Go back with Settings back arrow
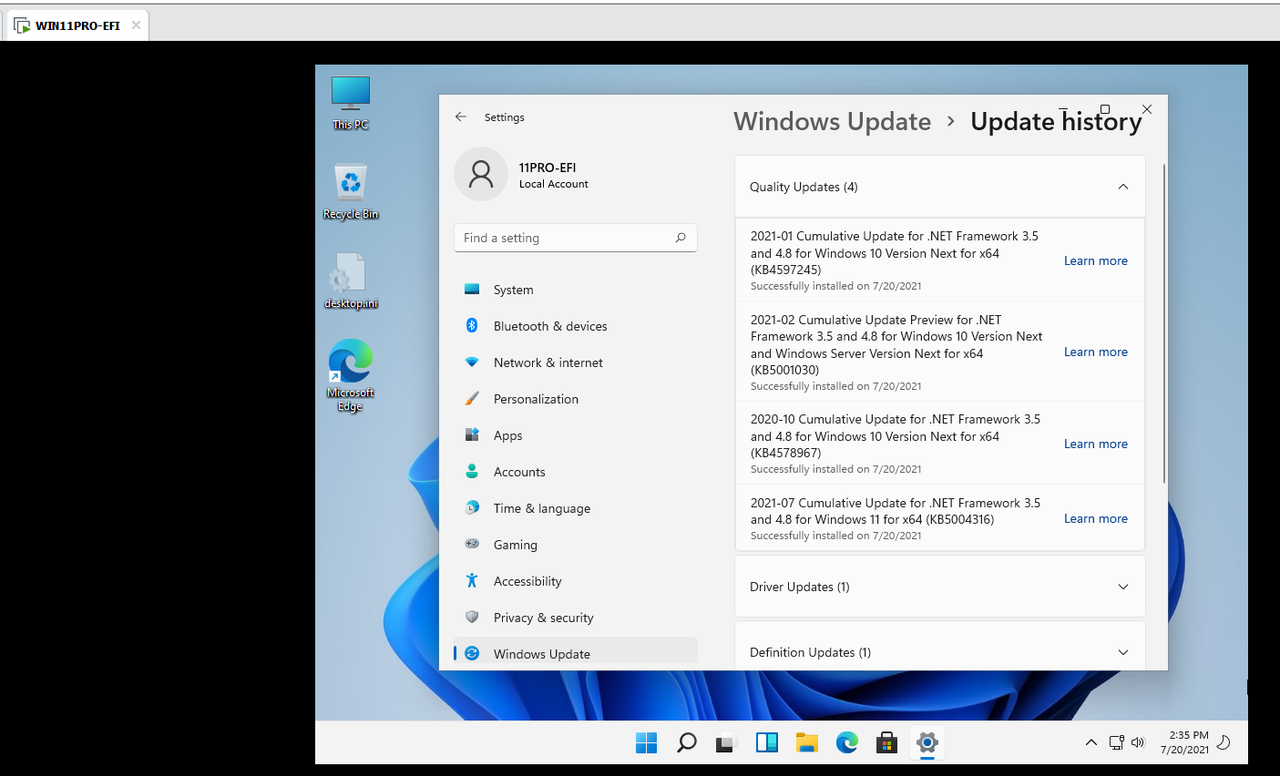This screenshot has height=776, width=1280. click(460, 117)
